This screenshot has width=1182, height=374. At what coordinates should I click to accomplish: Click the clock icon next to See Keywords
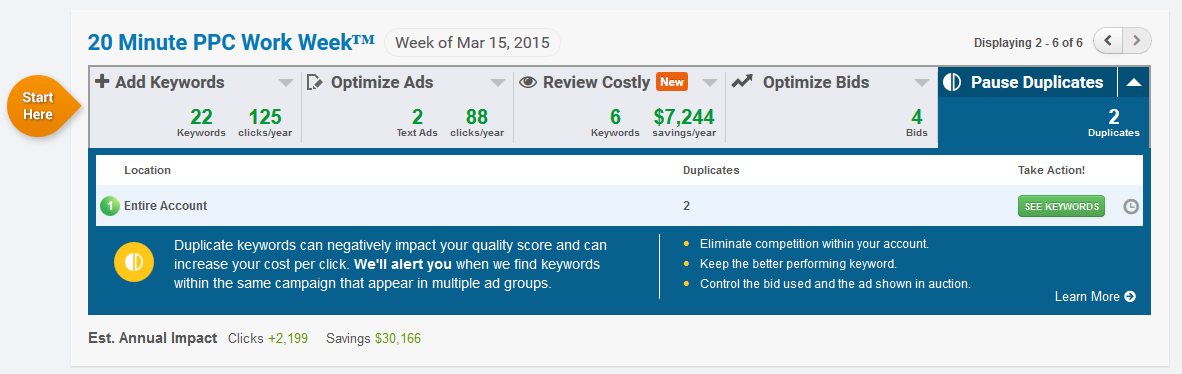1131,206
